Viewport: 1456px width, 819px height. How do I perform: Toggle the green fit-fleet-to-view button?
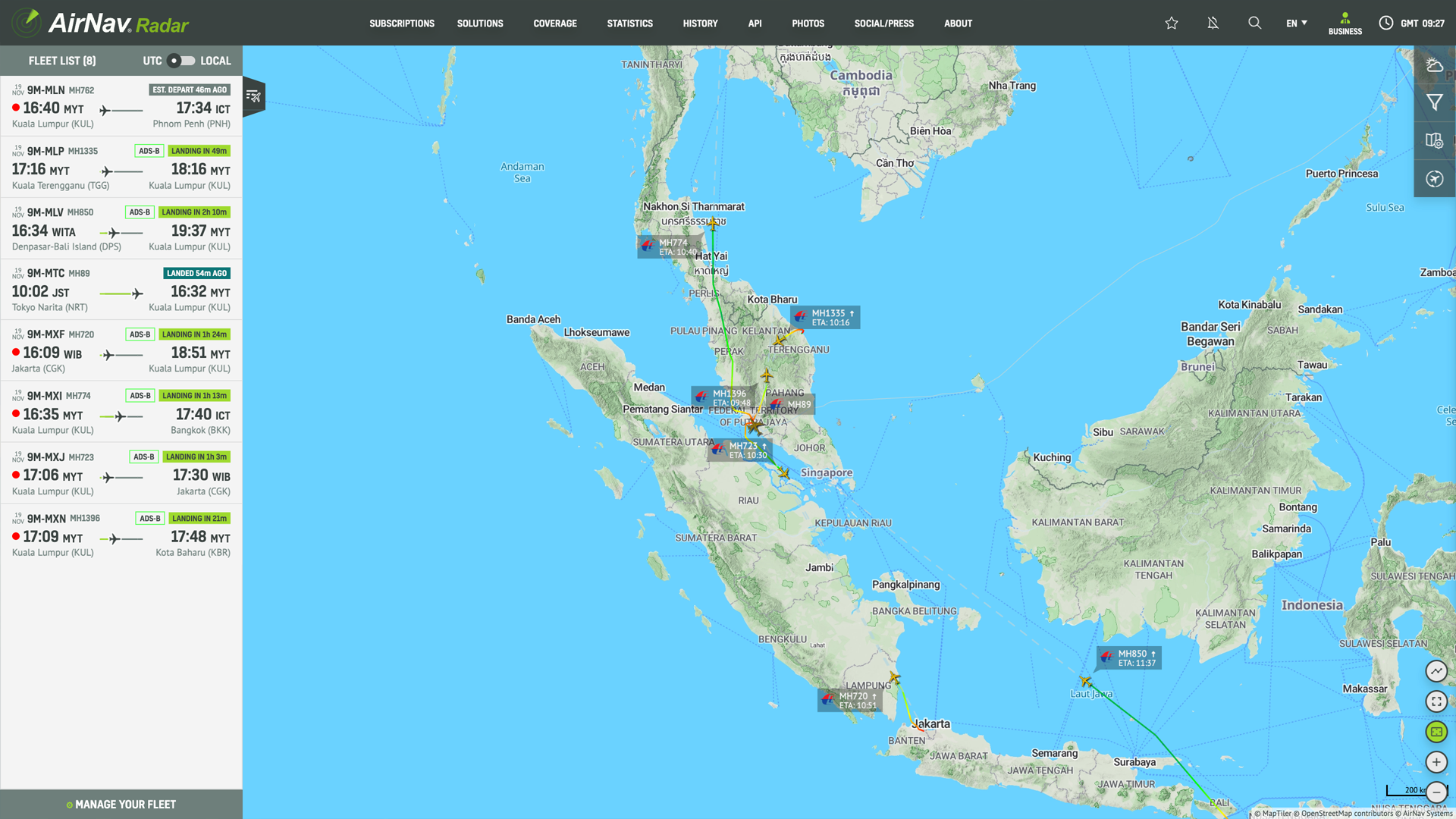[1436, 732]
